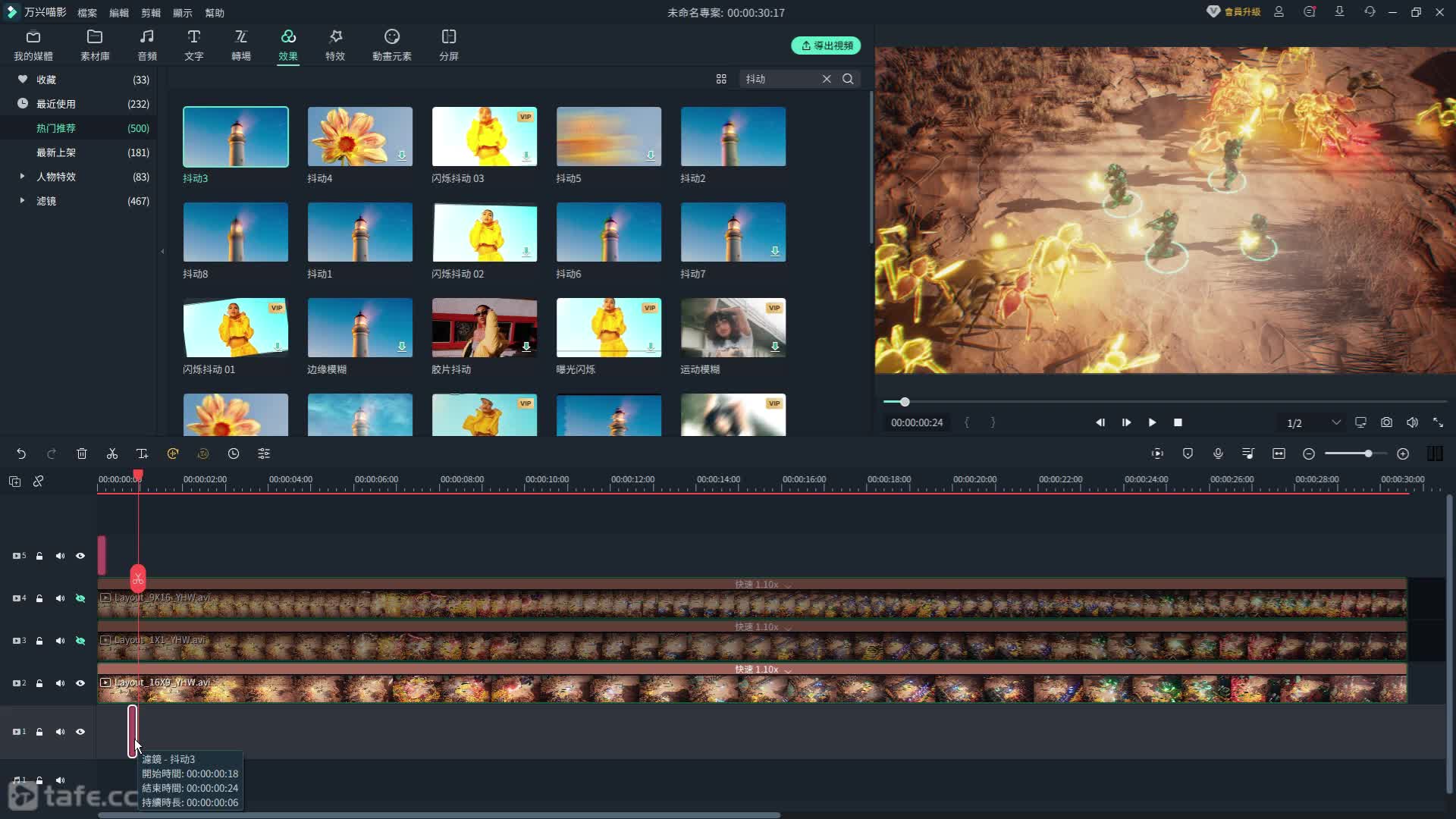Select the 最新上架 category
Viewport: 1456px width, 819px height.
pyautogui.click(x=56, y=152)
